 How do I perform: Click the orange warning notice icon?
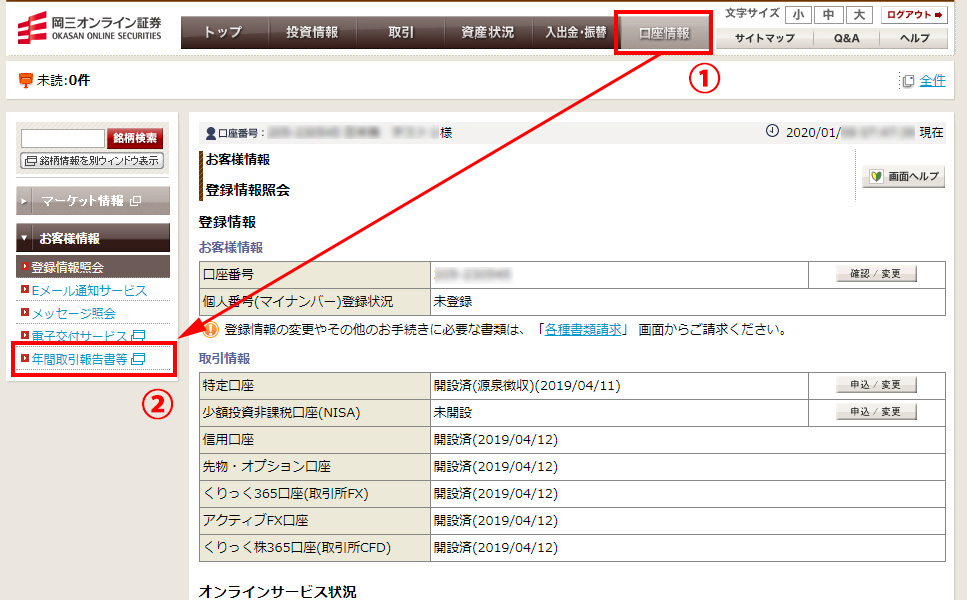click(x=210, y=330)
